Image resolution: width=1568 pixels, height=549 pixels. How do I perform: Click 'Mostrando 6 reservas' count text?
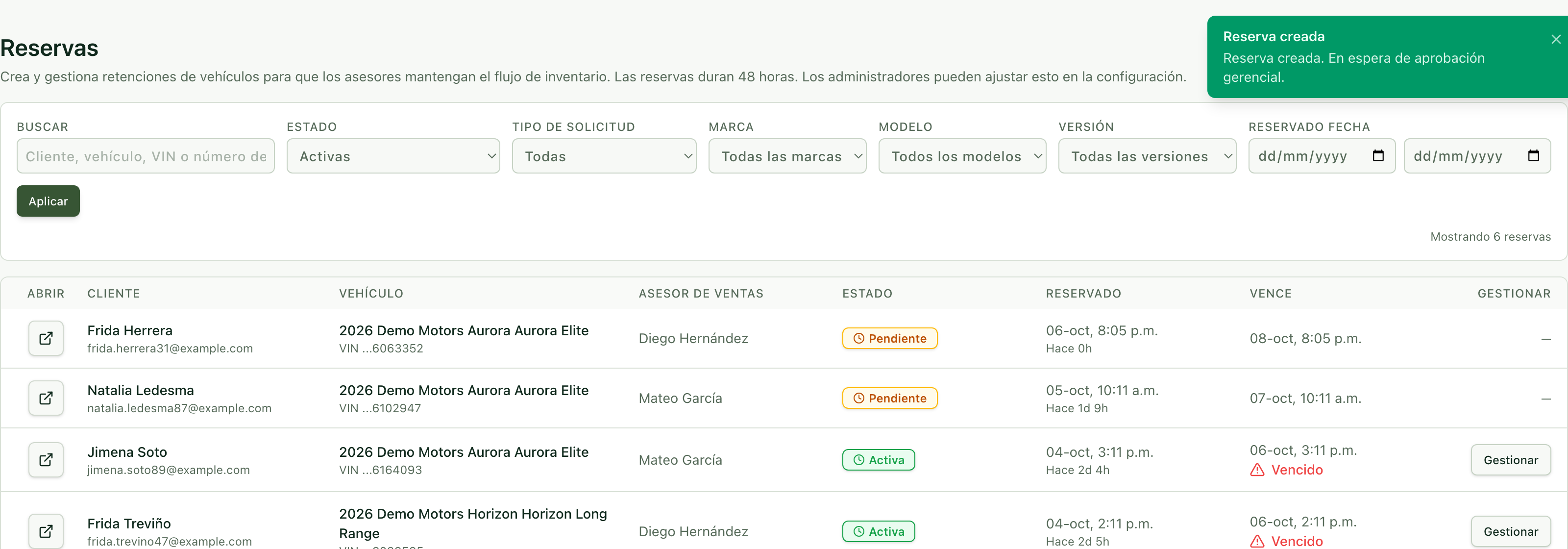coord(1490,237)
